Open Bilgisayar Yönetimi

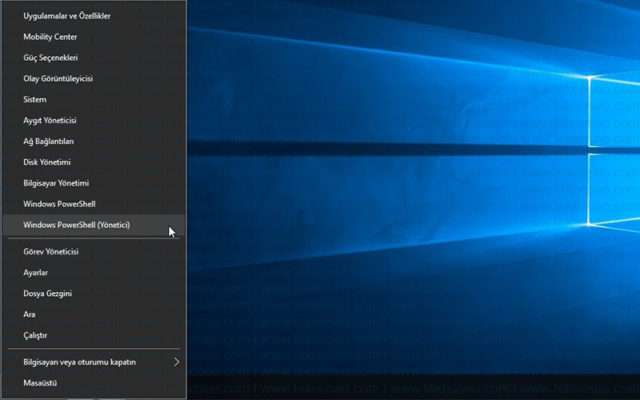pos(94,183)
